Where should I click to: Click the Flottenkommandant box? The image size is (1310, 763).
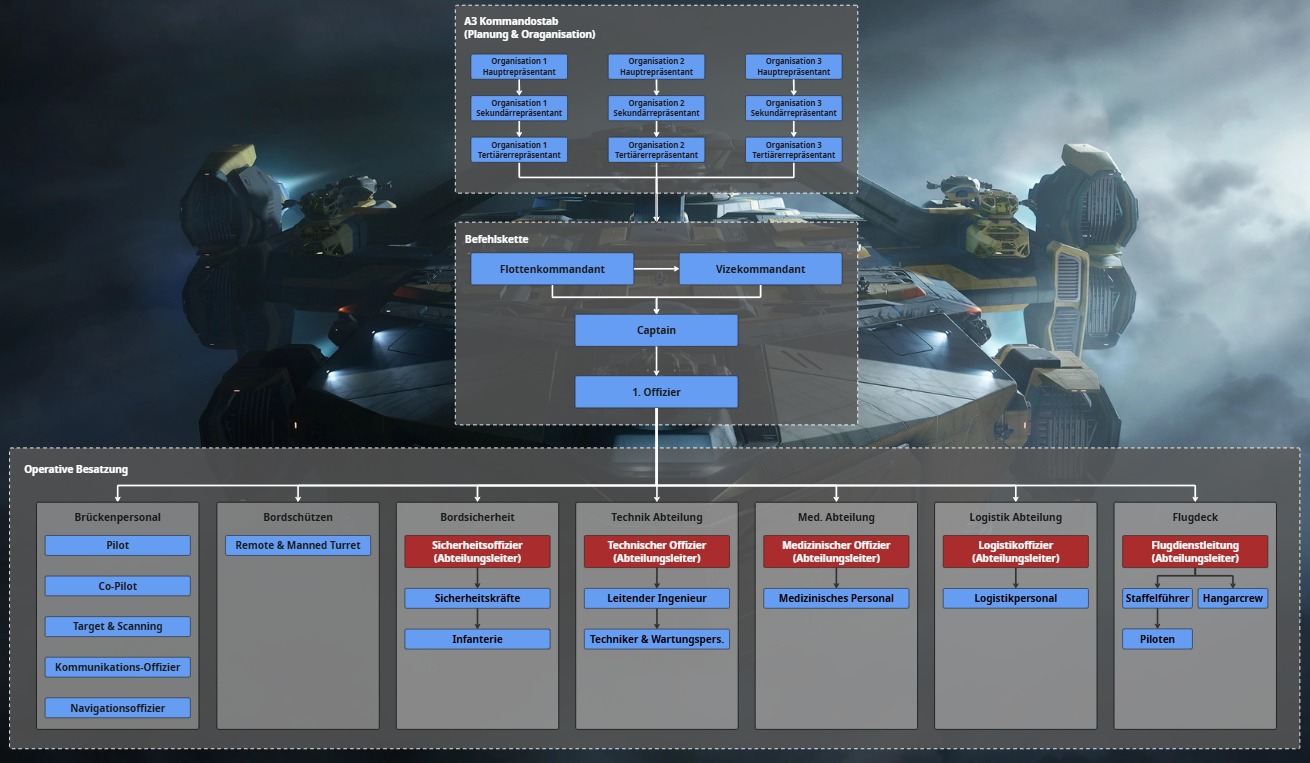[x=552, y=269]
